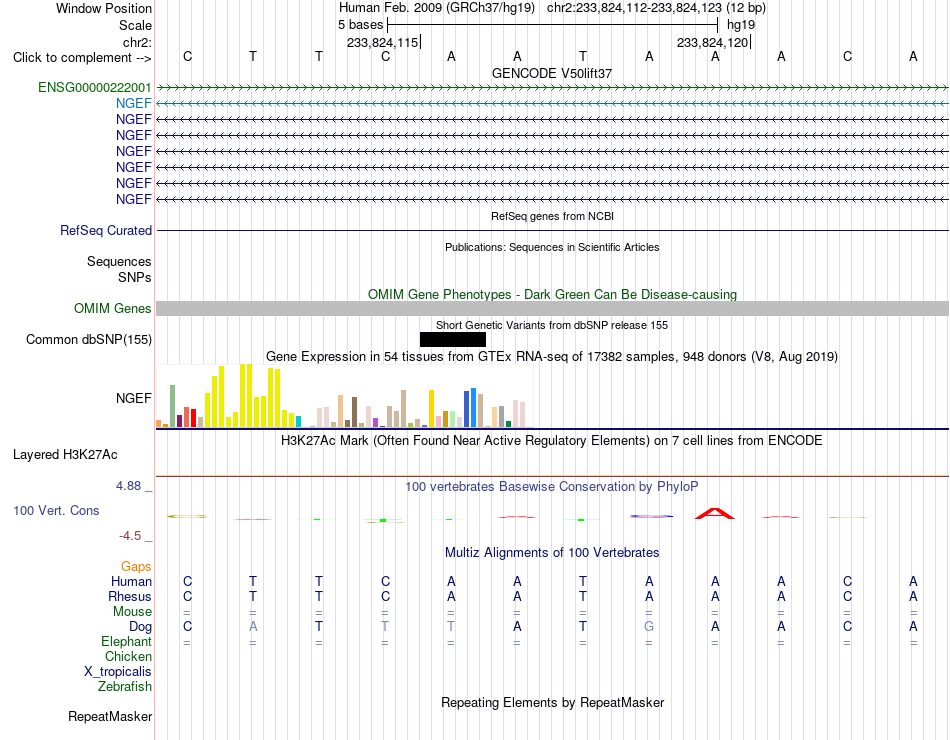The width and height of the screenshot is (950, 740).
Task: Click the Human Feb. 2009 (GRCh37/hg19) text
Action: click(437, 8)
